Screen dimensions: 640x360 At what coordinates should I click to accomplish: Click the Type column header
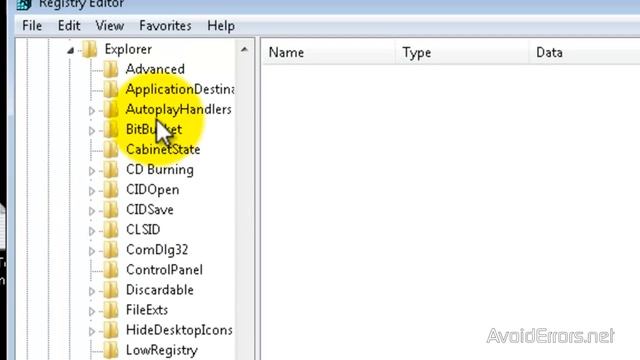462,52
